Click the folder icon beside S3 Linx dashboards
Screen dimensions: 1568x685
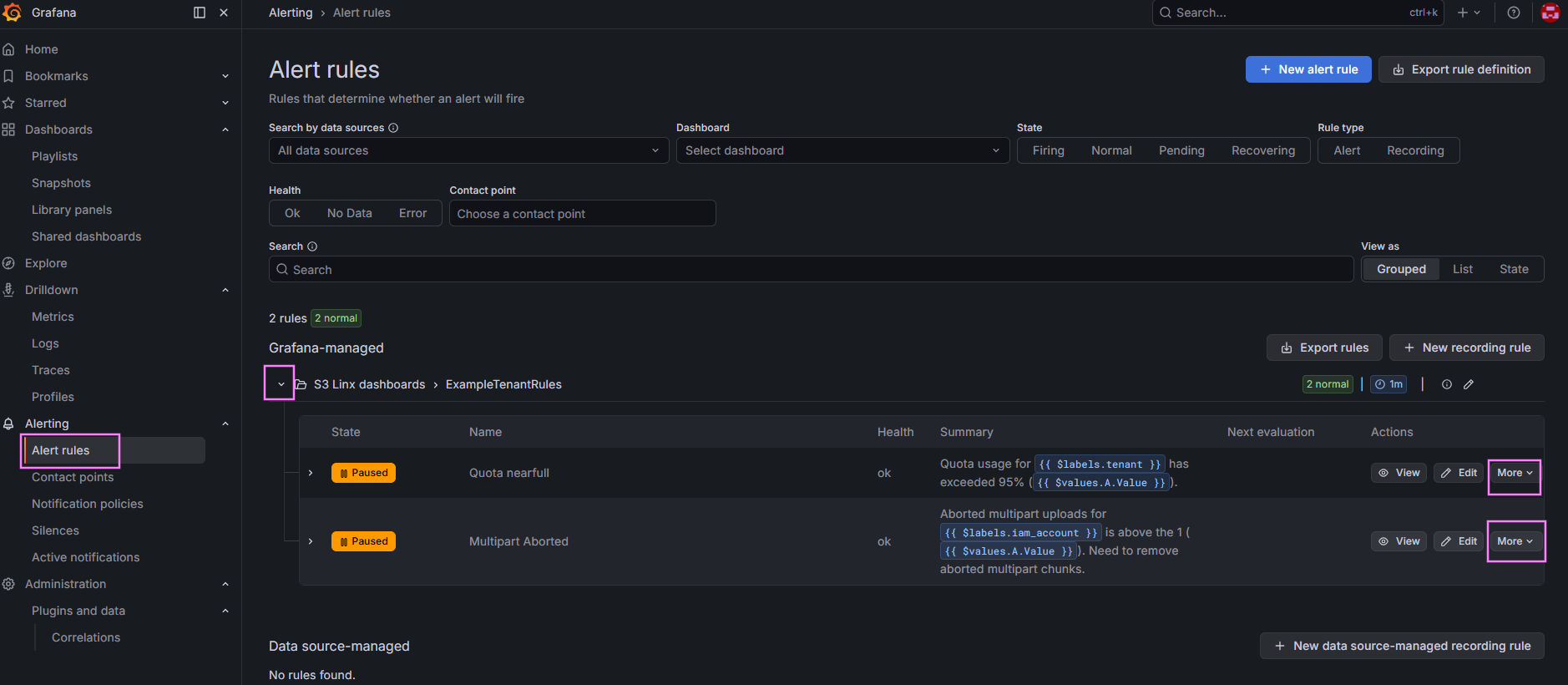tap(301, 384)
